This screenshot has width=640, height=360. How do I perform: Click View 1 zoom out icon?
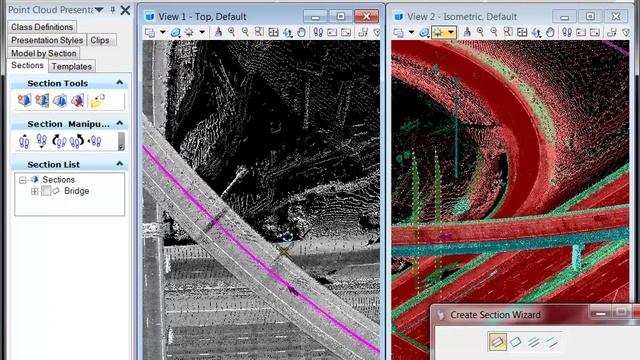pos(245,32)
